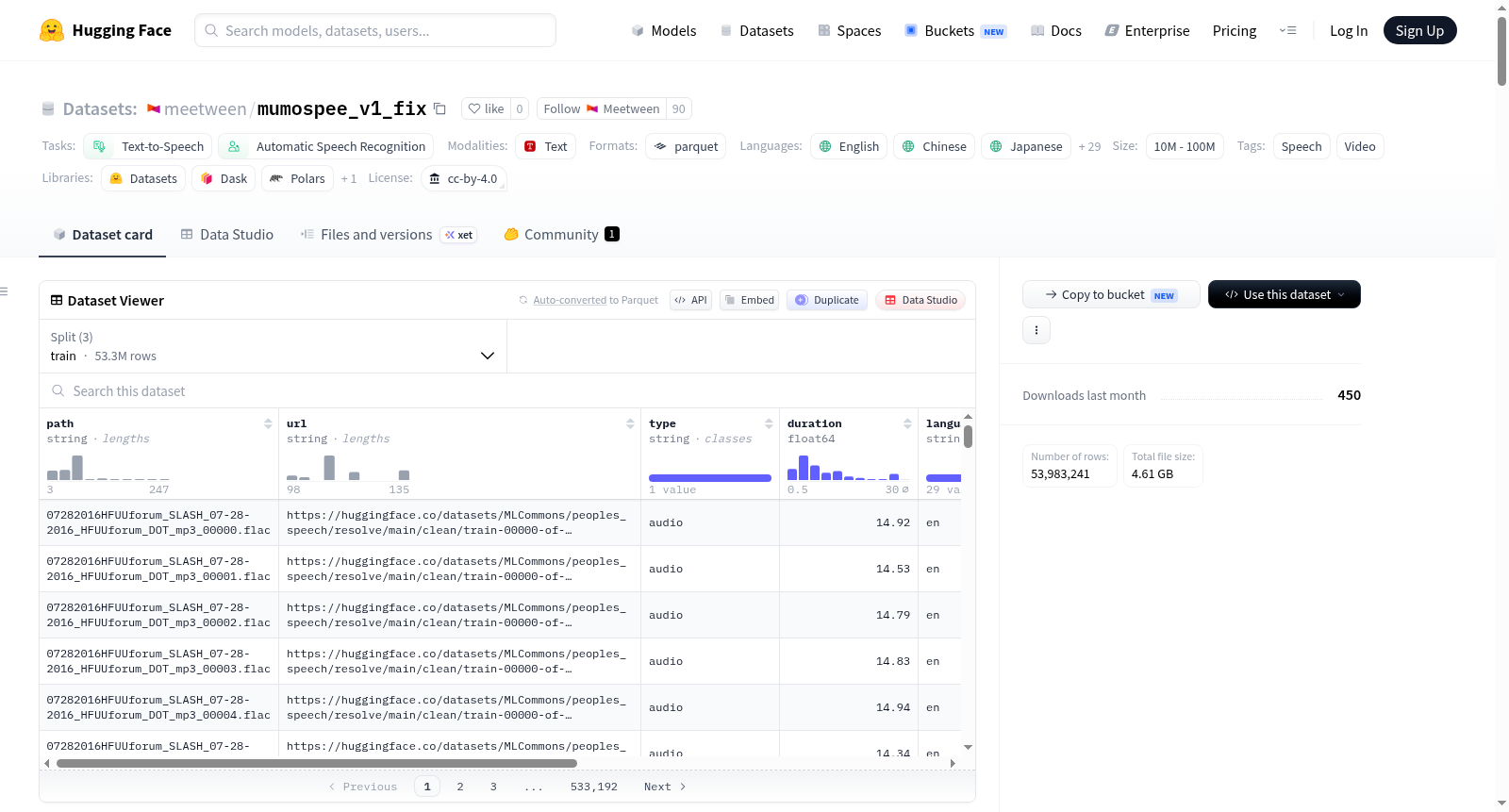Open the collapsed sidebar menu icon
Image resolution: width=1509 pixels, height=812 pixels.
(x=4, y=291)
